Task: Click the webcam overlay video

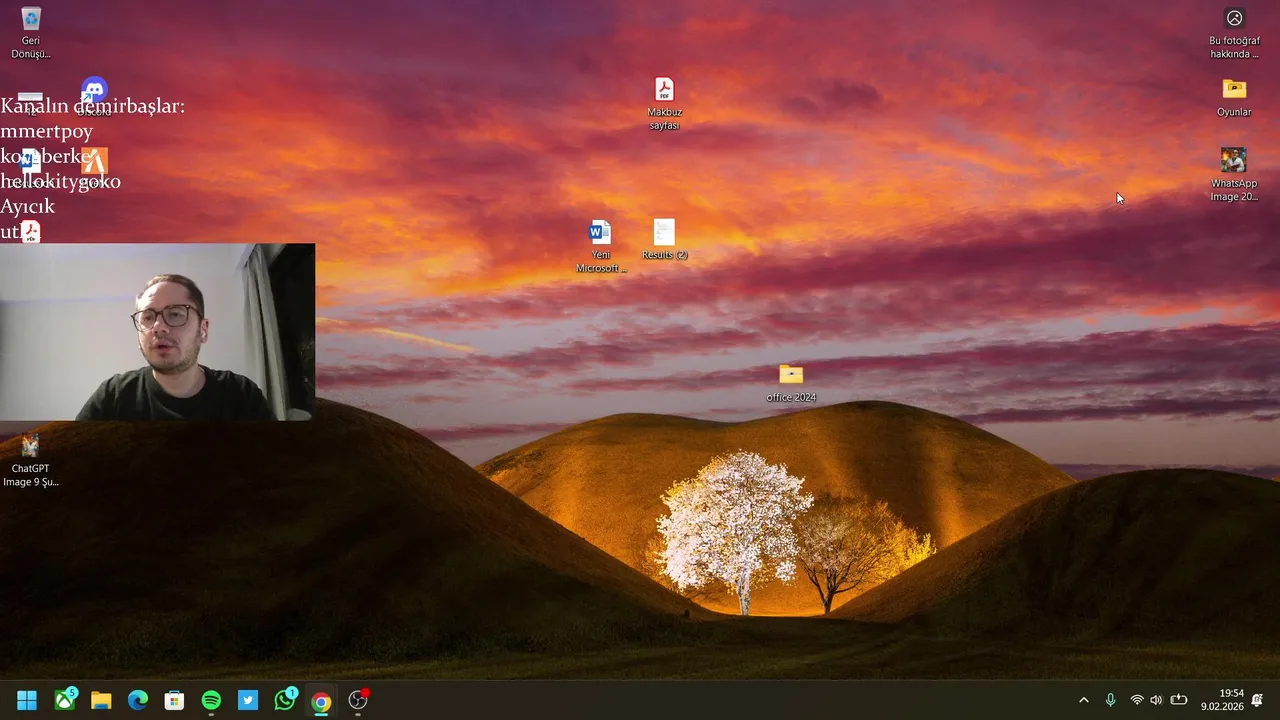Action: [157, 332]
